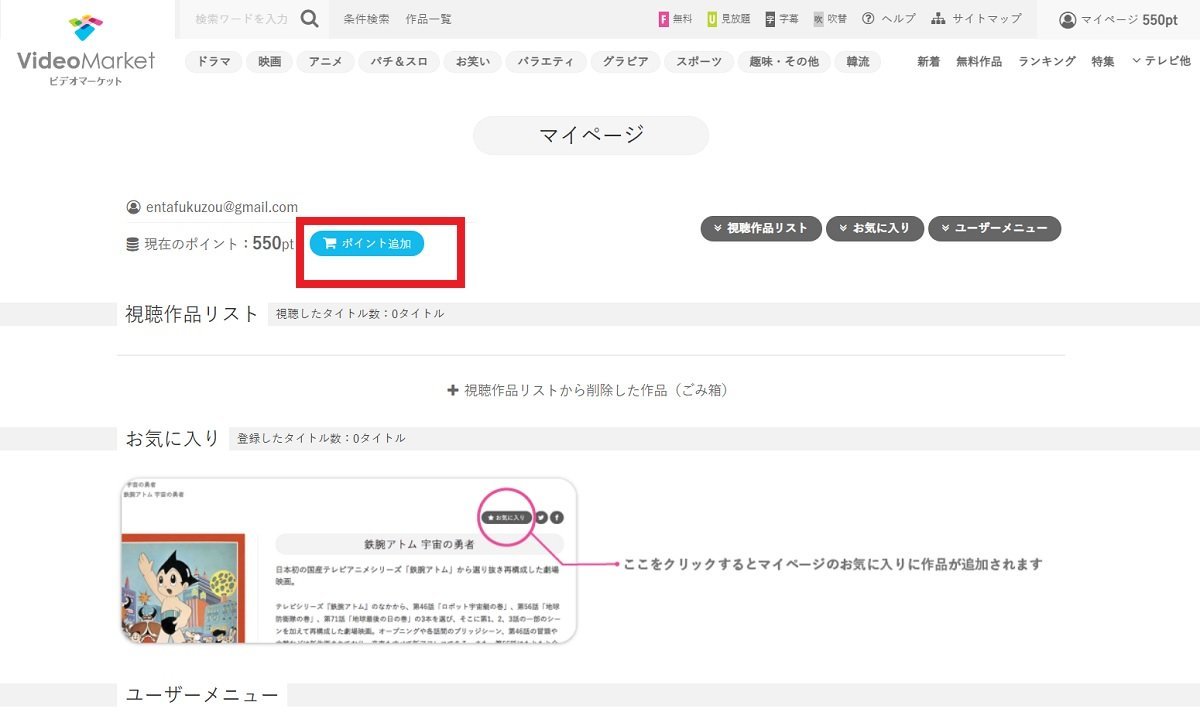Expand the 視聴作品リスト dropdown button
1200x726 pixels.
click(x=761, y=229)
